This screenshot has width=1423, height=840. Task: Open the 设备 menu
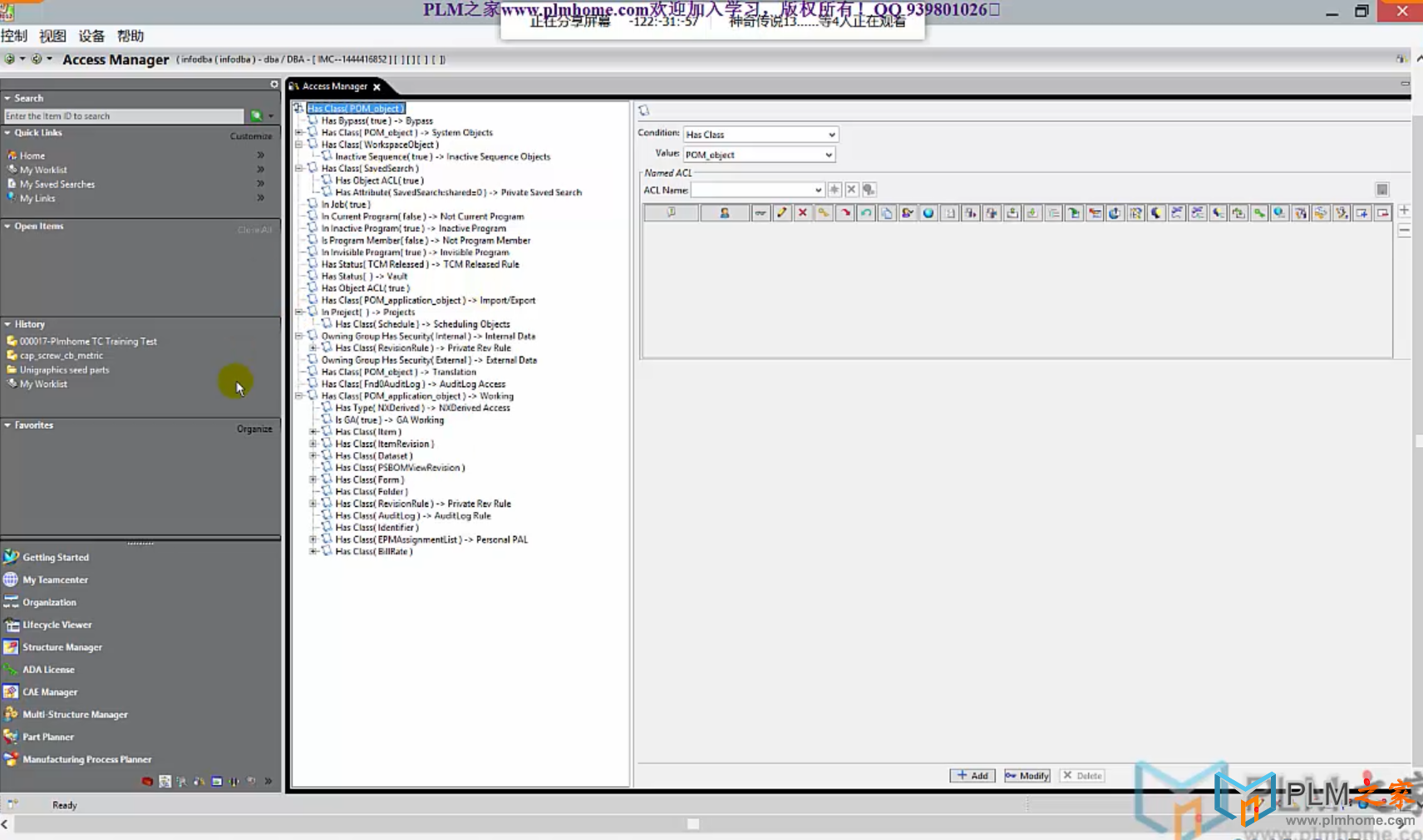91,36
